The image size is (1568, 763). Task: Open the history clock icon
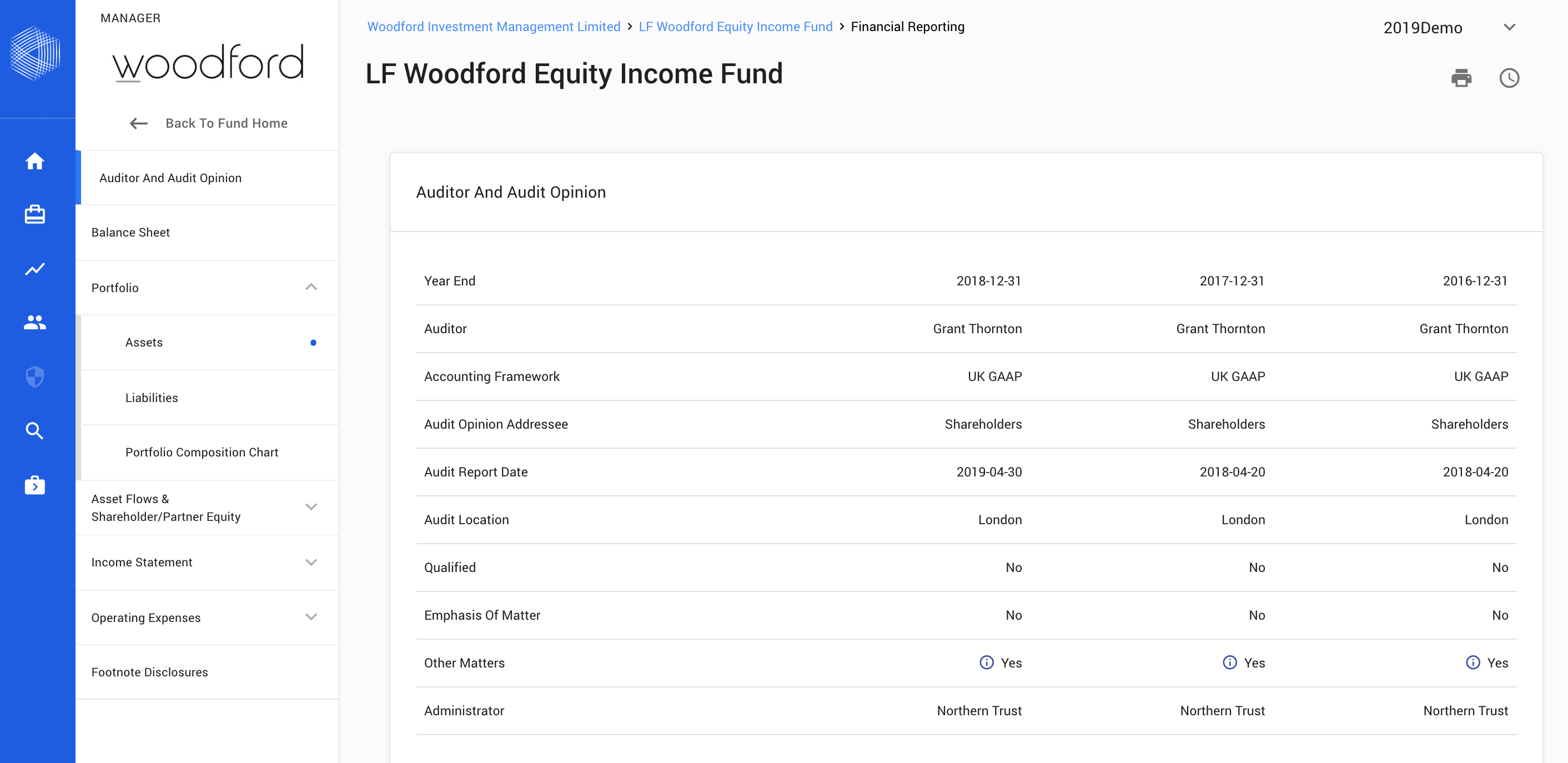[x=1509, y=78]
